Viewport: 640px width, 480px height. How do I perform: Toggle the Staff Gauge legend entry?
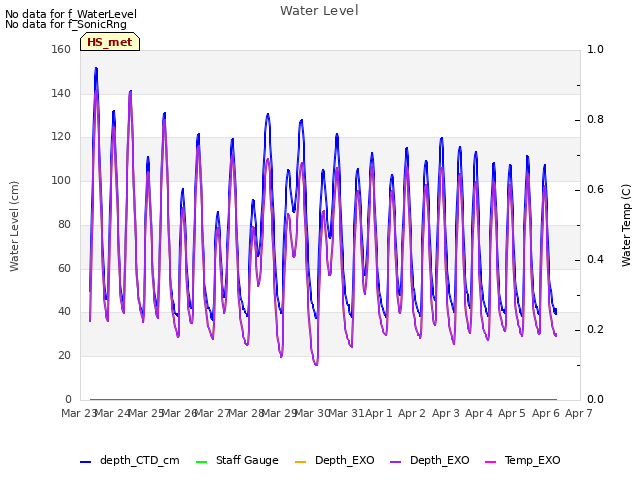[x=237, y=460]
